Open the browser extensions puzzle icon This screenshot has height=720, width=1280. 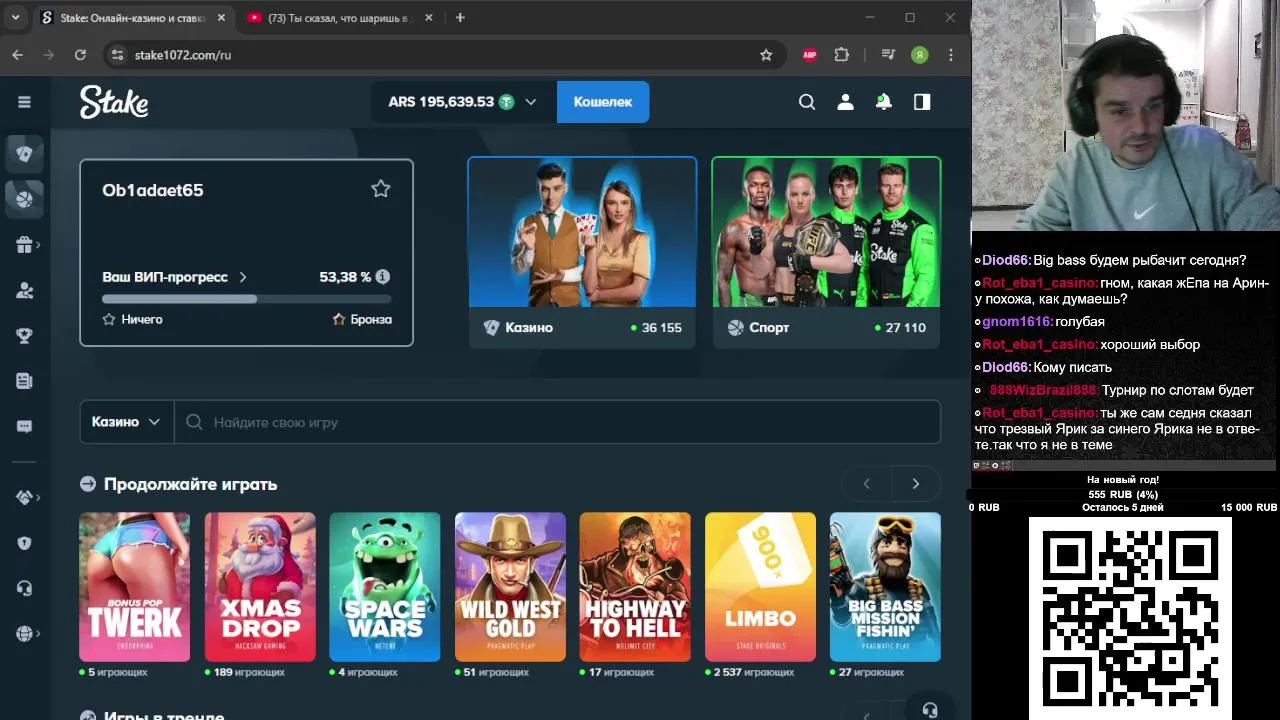tap(842, 55)
